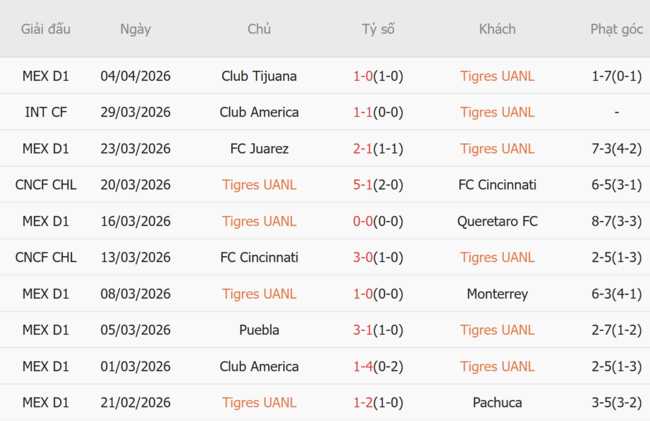Click INT CF league label
Screen dimensions: 650x421
click(46, 112)
